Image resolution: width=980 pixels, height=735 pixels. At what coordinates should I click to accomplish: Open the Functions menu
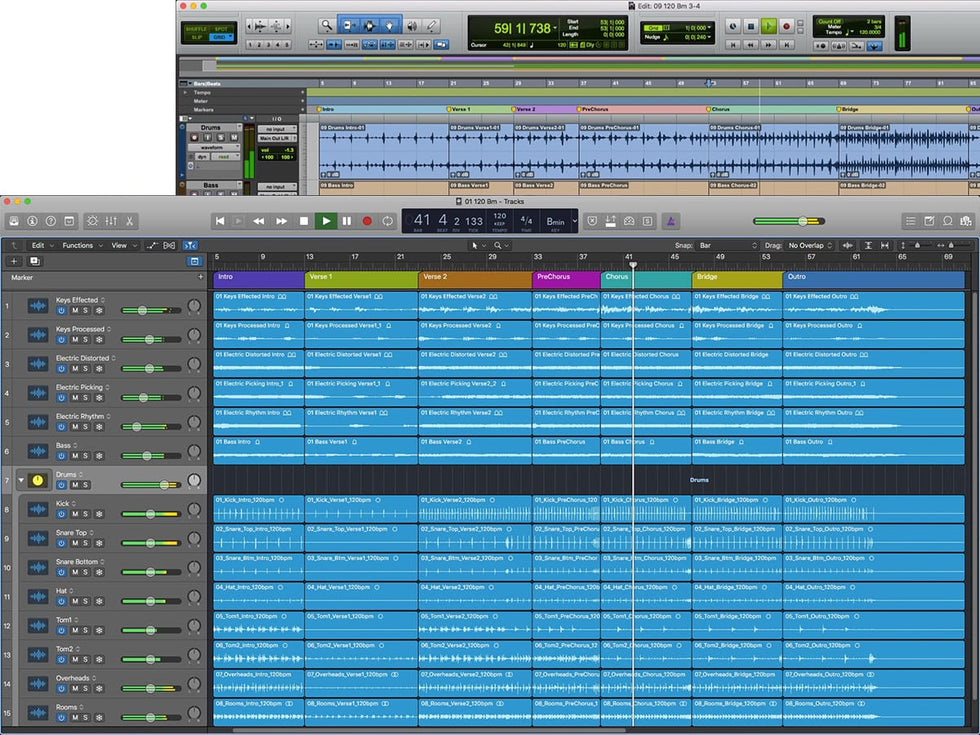pos(80,245)
